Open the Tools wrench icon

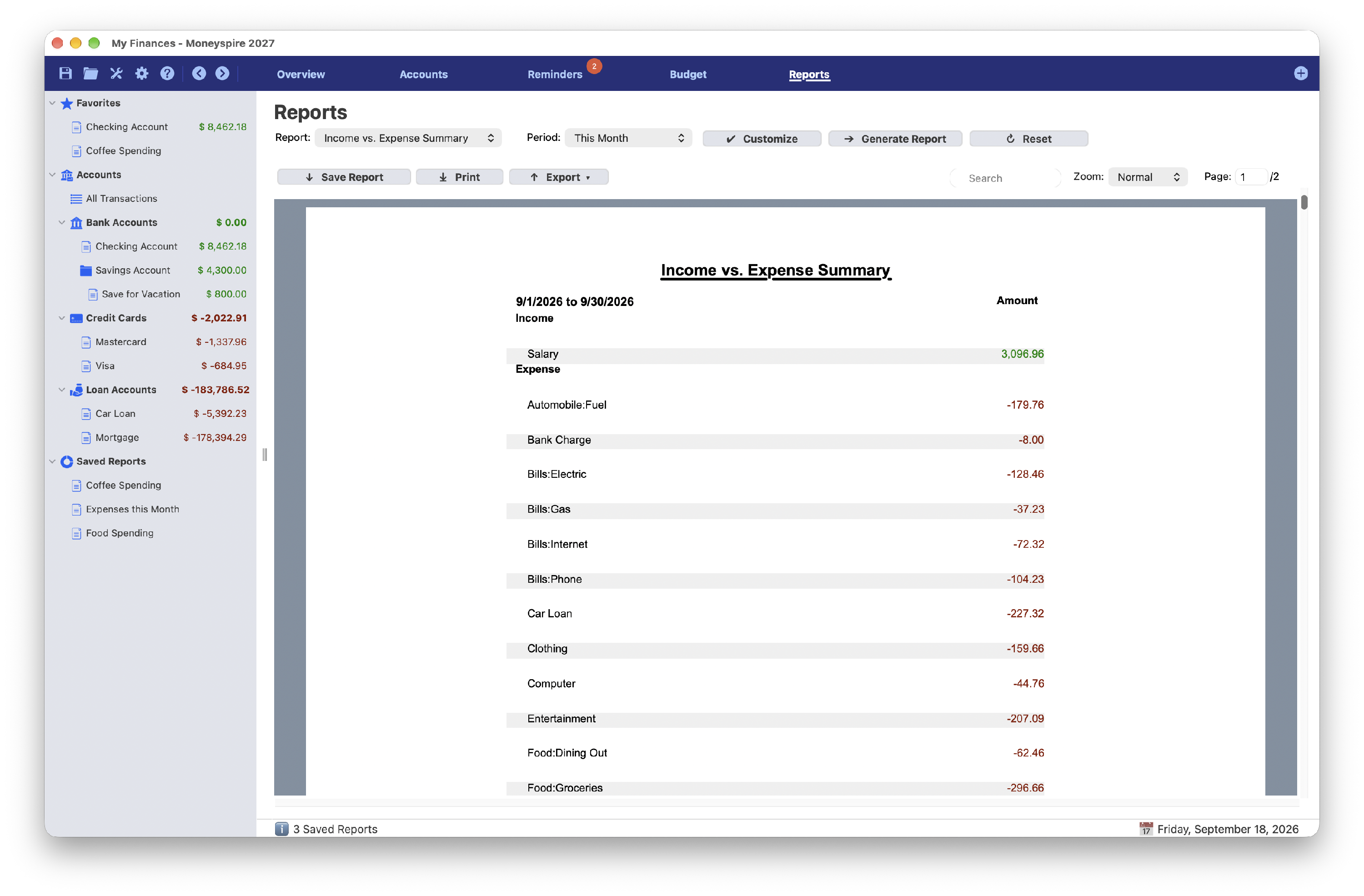point(116,73)
